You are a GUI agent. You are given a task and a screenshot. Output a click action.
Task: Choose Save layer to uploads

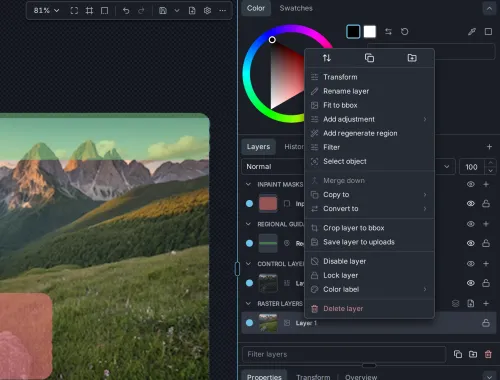[x=369, y=242]
